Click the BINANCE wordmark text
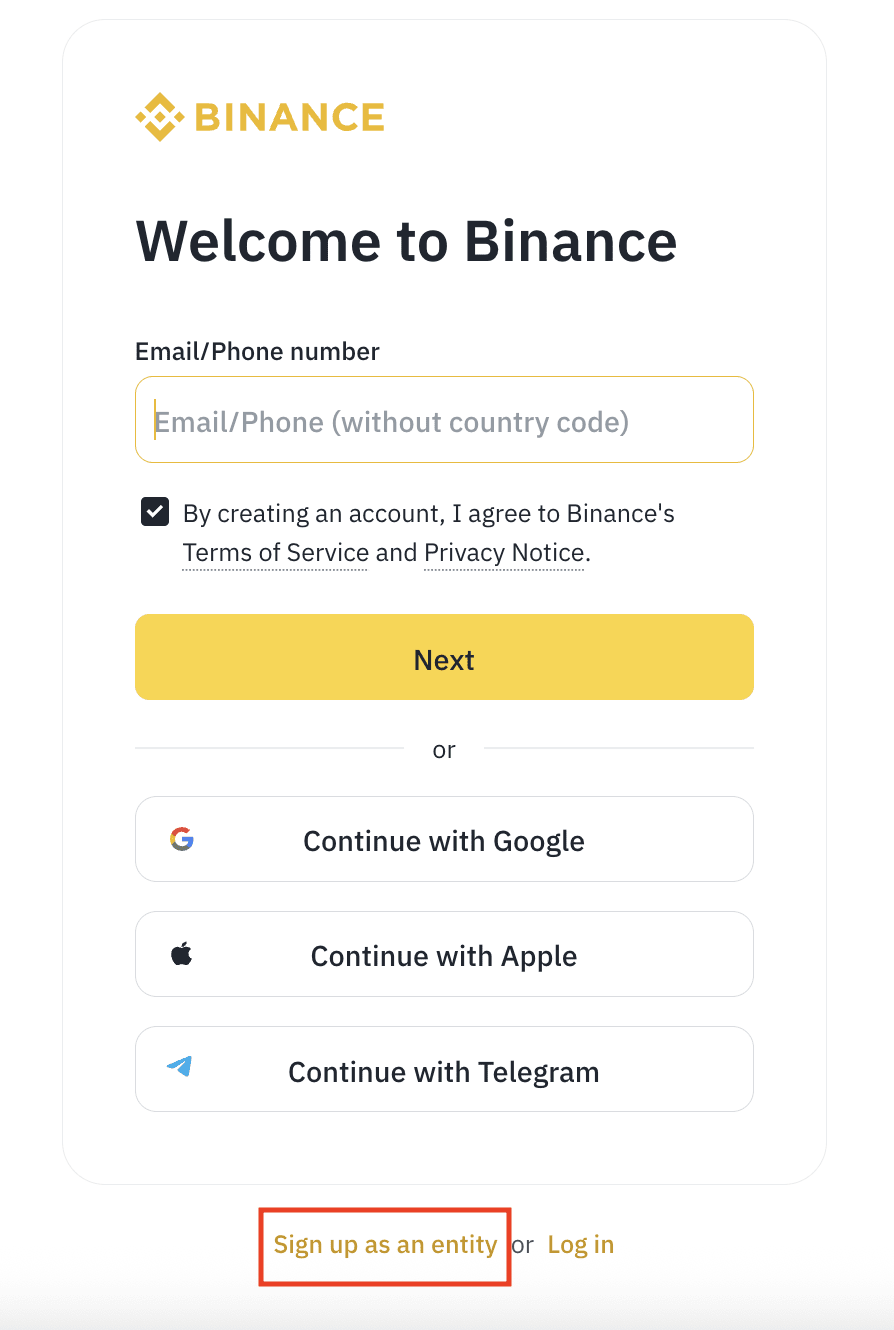Viewport: 894px width, 1330px height. pyautogui.click(x=290, y=117)
